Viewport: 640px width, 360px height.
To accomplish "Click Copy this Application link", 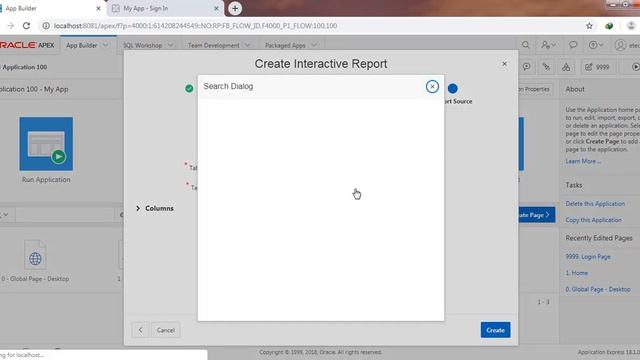I will [593, 220].
